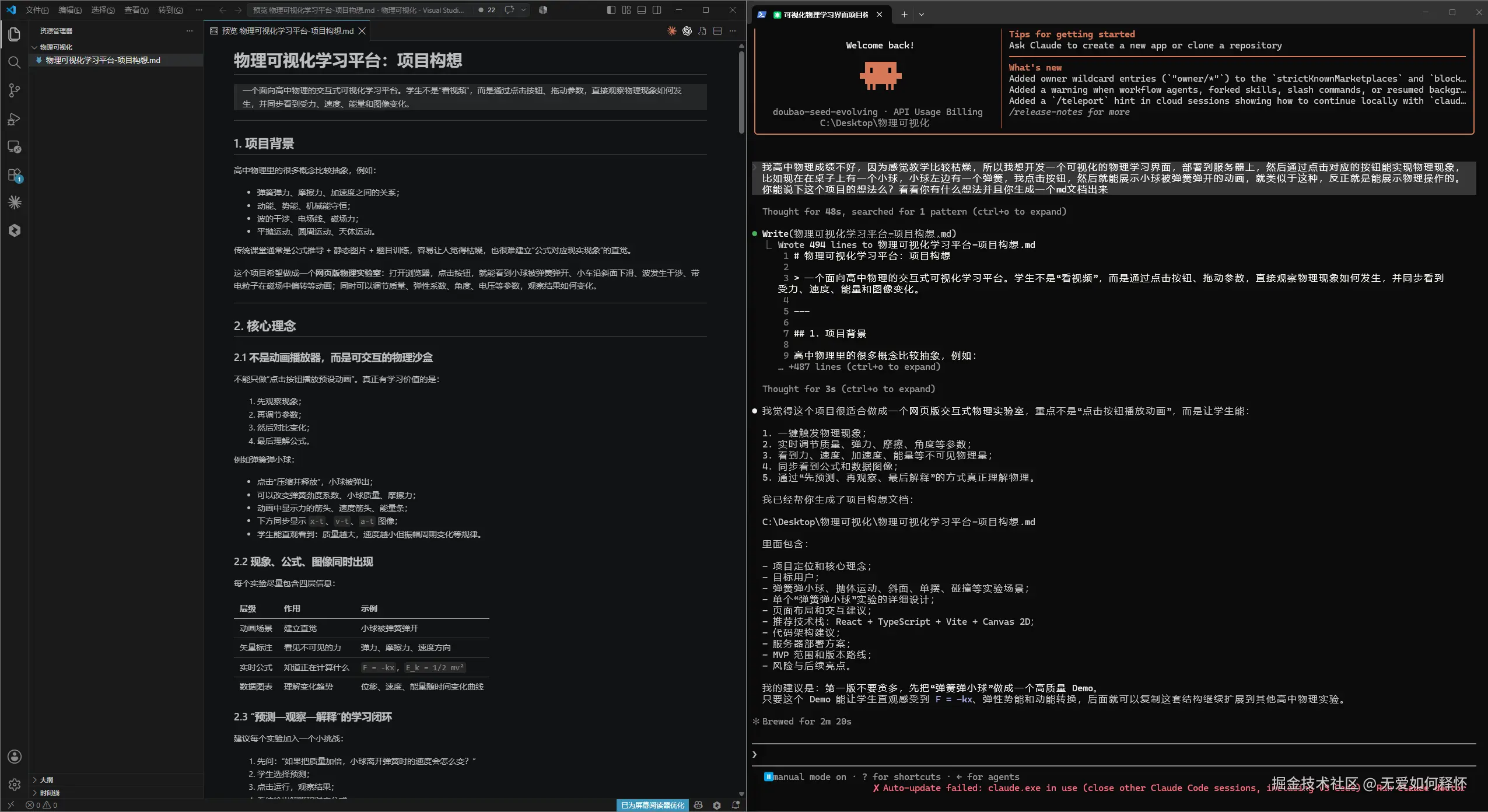
Task: Open remote window indicator in status bar
Action: click(10, 805)
